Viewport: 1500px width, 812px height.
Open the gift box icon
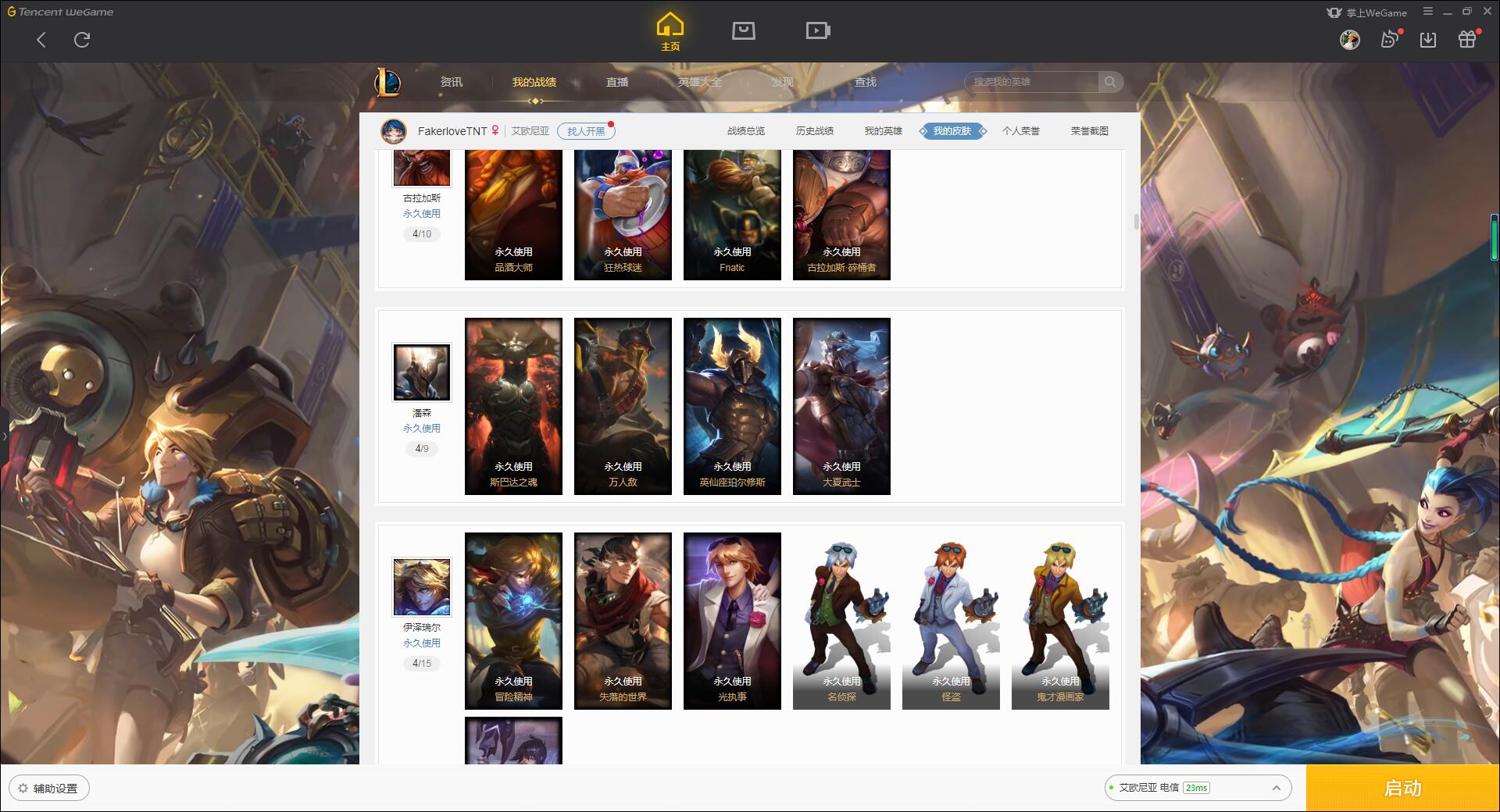click(1468, 39)
